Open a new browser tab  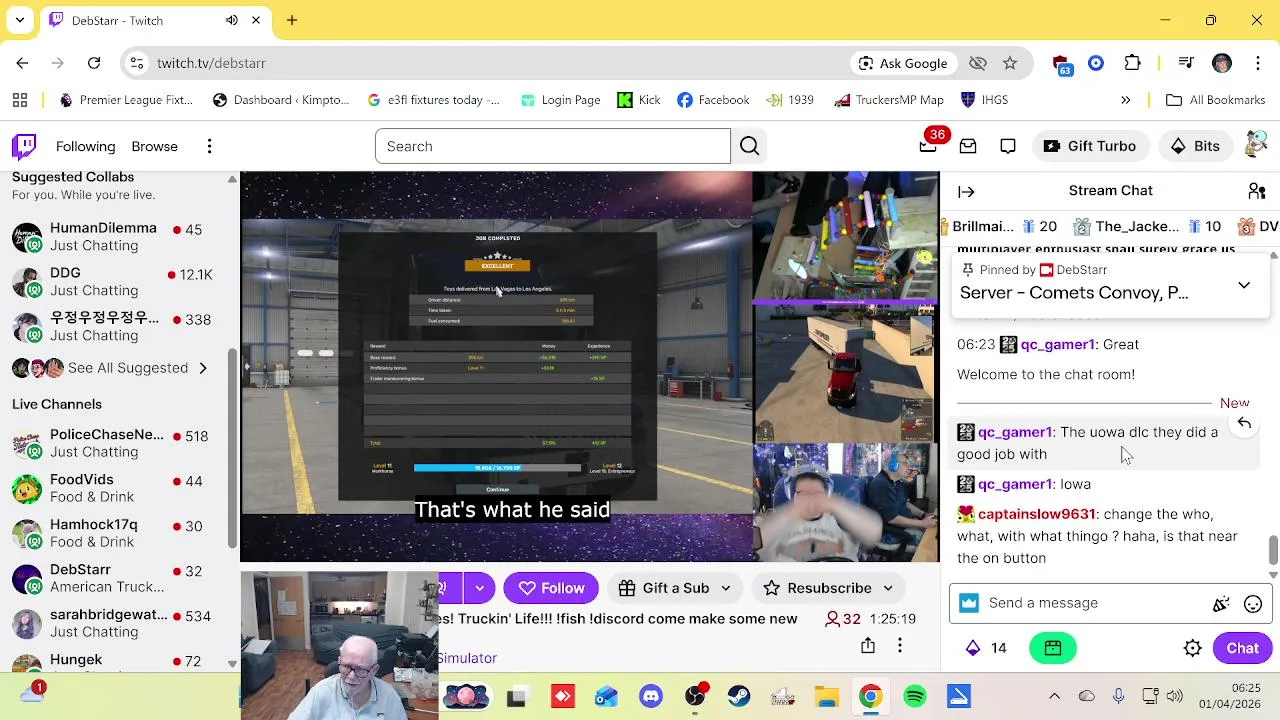tap(292, 20)
